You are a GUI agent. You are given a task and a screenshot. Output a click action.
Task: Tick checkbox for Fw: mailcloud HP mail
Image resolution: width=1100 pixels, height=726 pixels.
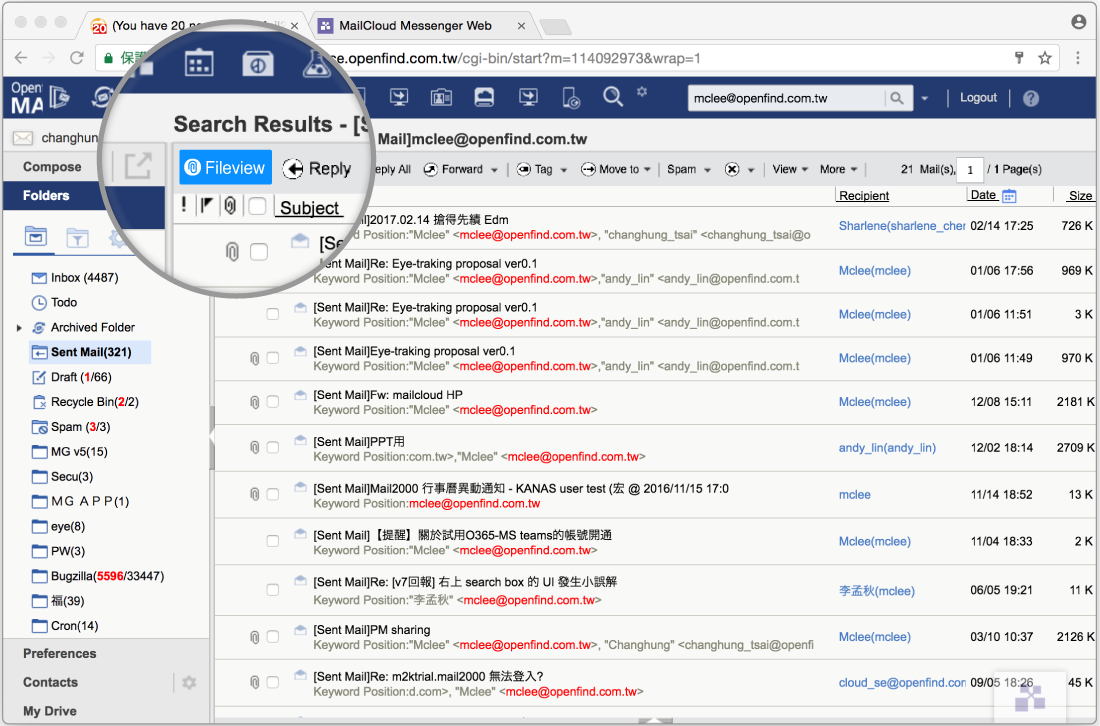pyautogui.click(x=273, y=402)
